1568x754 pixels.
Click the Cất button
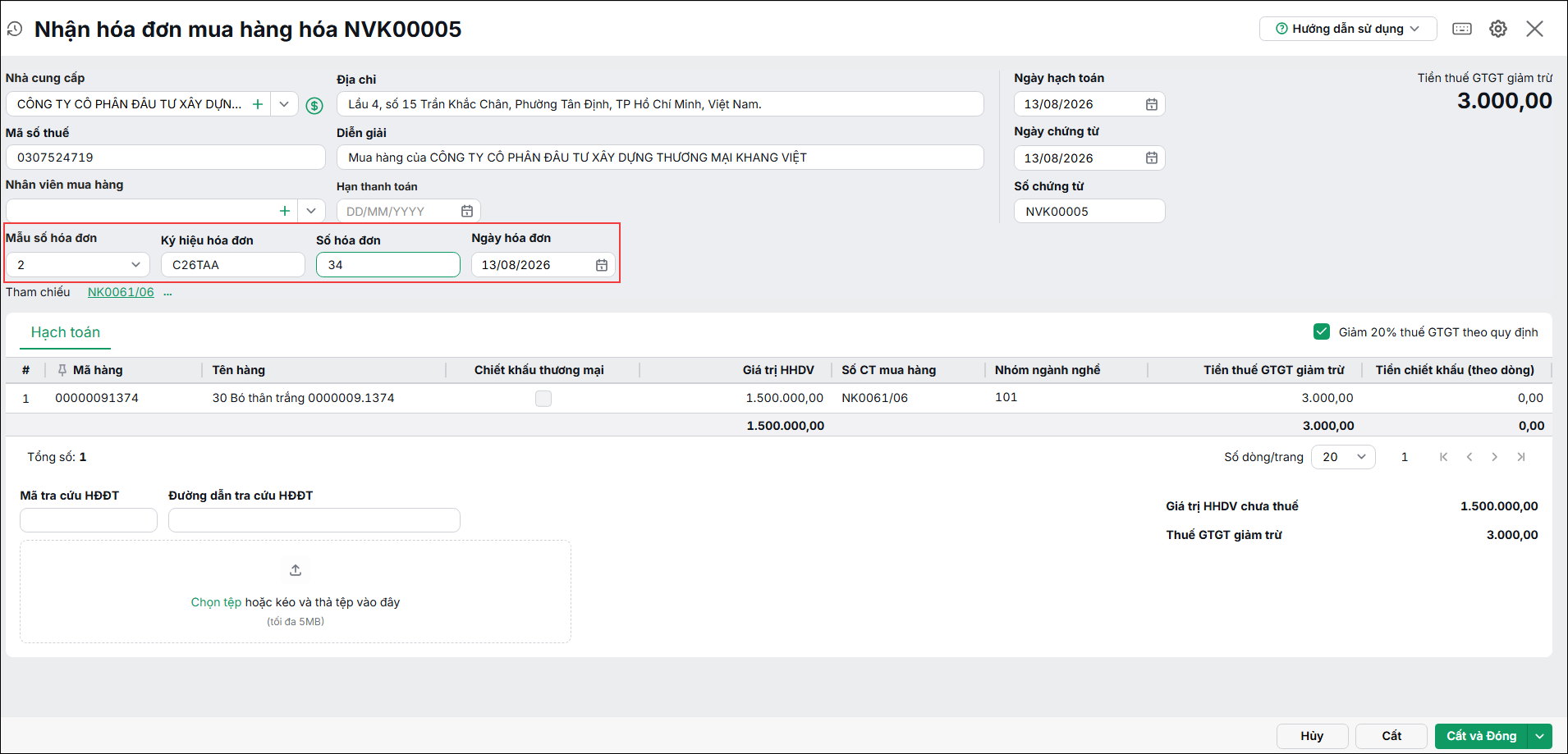tap(1391, 736)
